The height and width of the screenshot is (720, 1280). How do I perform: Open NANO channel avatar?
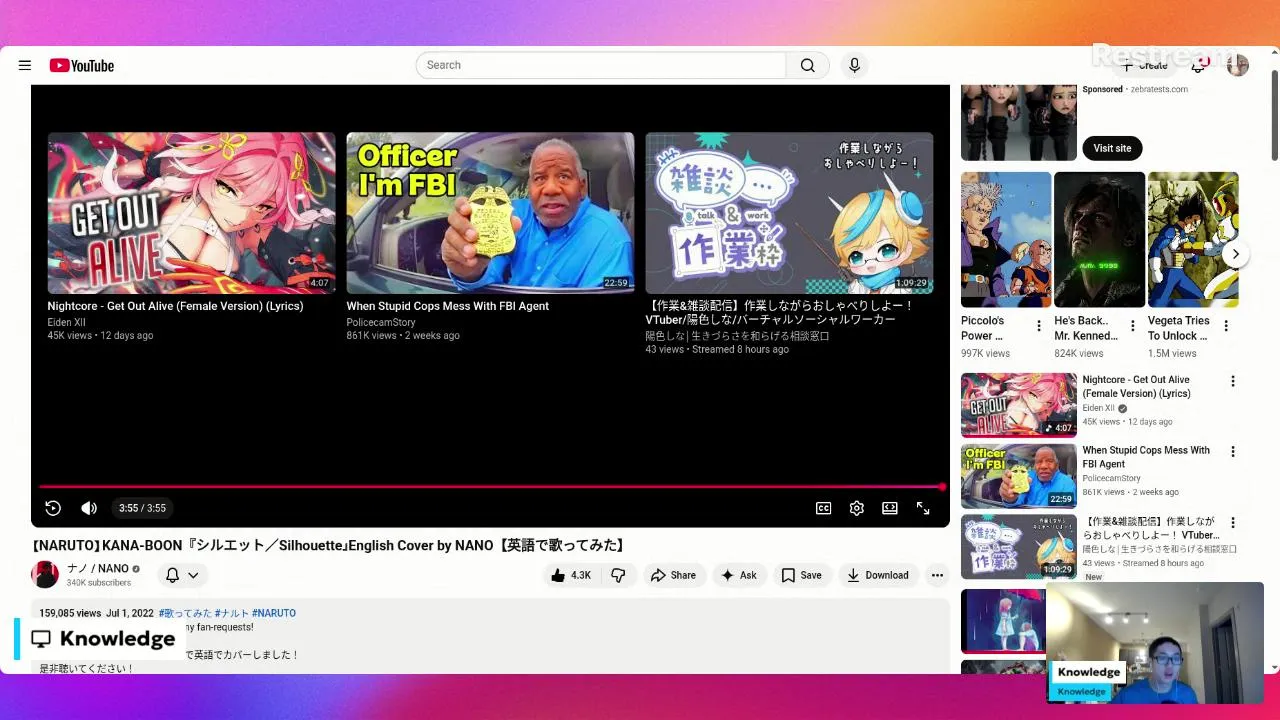45,575
